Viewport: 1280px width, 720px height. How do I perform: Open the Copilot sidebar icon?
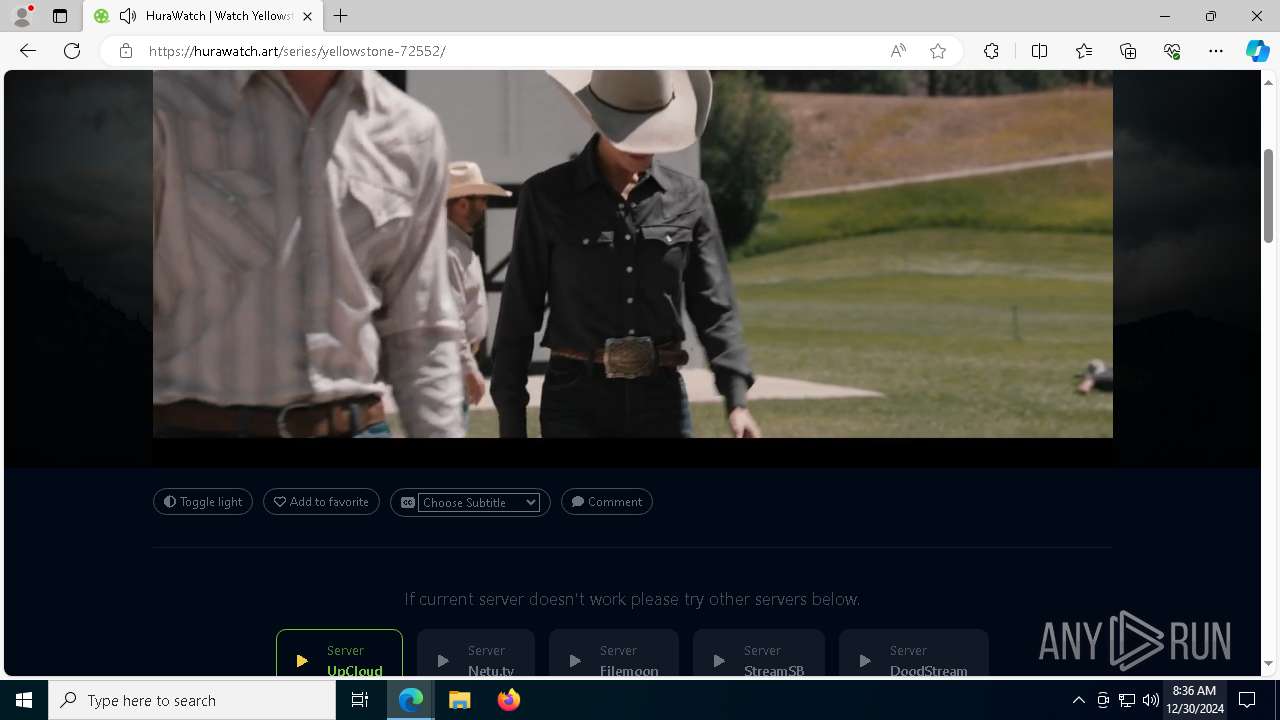pos(1257,51)
